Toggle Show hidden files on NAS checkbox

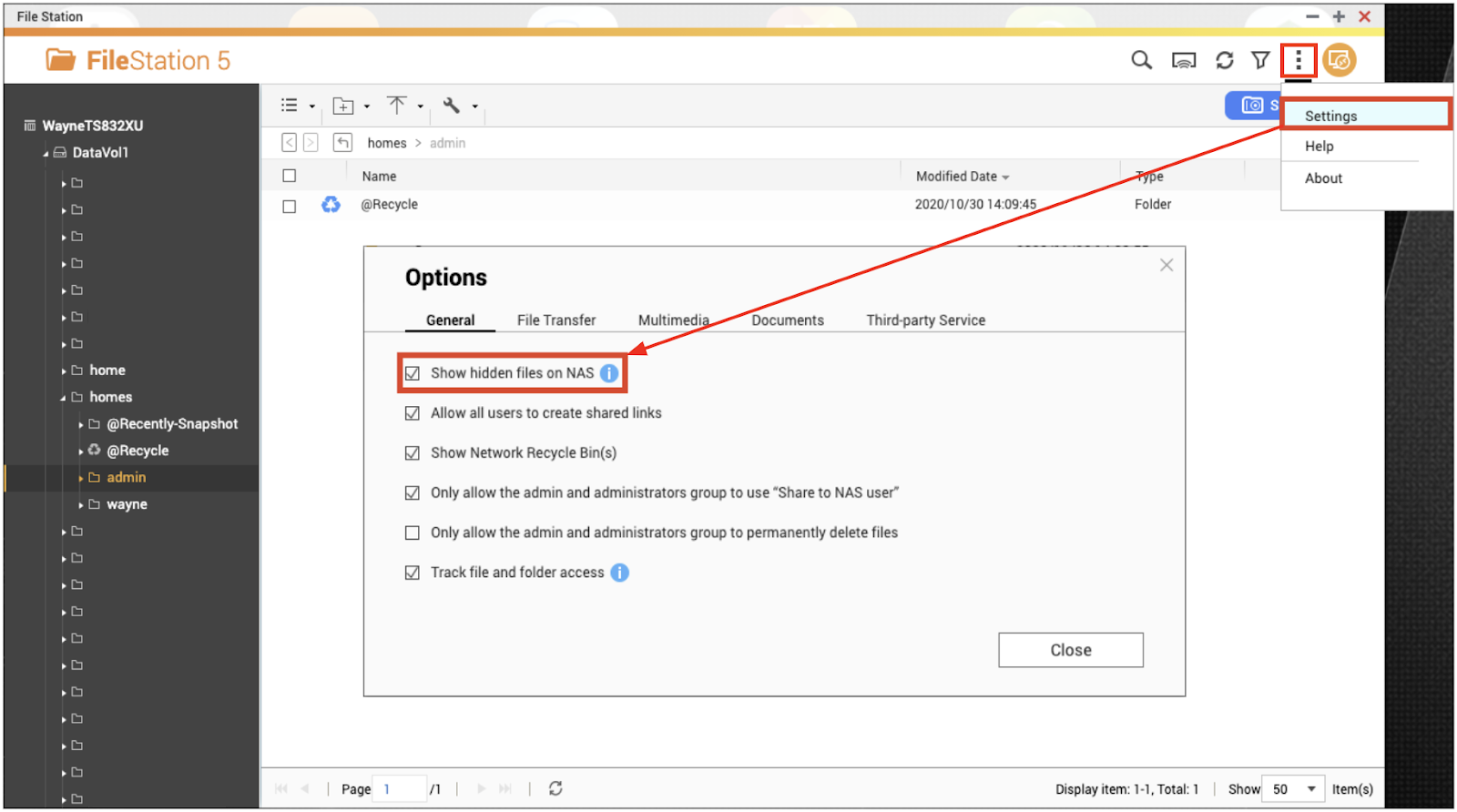tap(413, 373)
